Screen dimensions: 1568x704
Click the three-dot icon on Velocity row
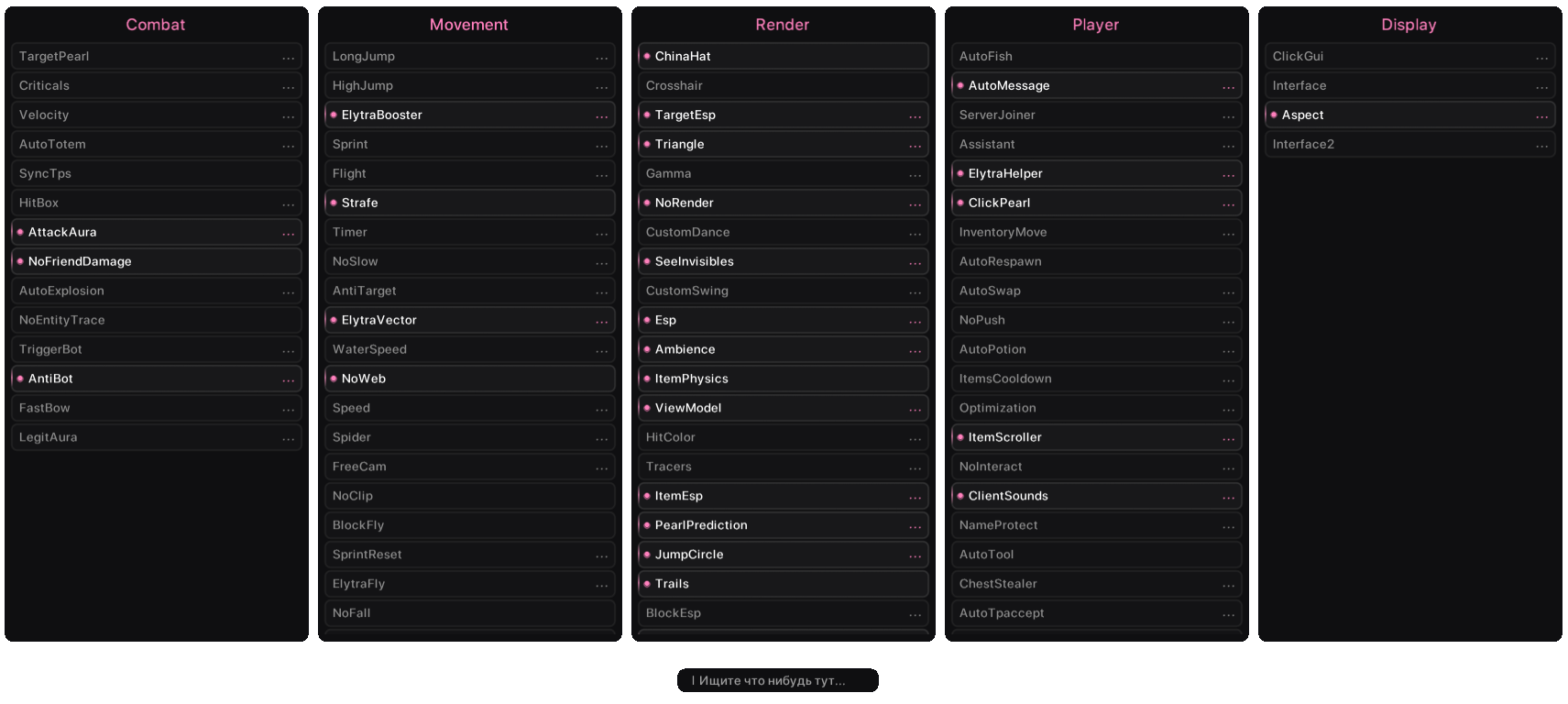289,115
